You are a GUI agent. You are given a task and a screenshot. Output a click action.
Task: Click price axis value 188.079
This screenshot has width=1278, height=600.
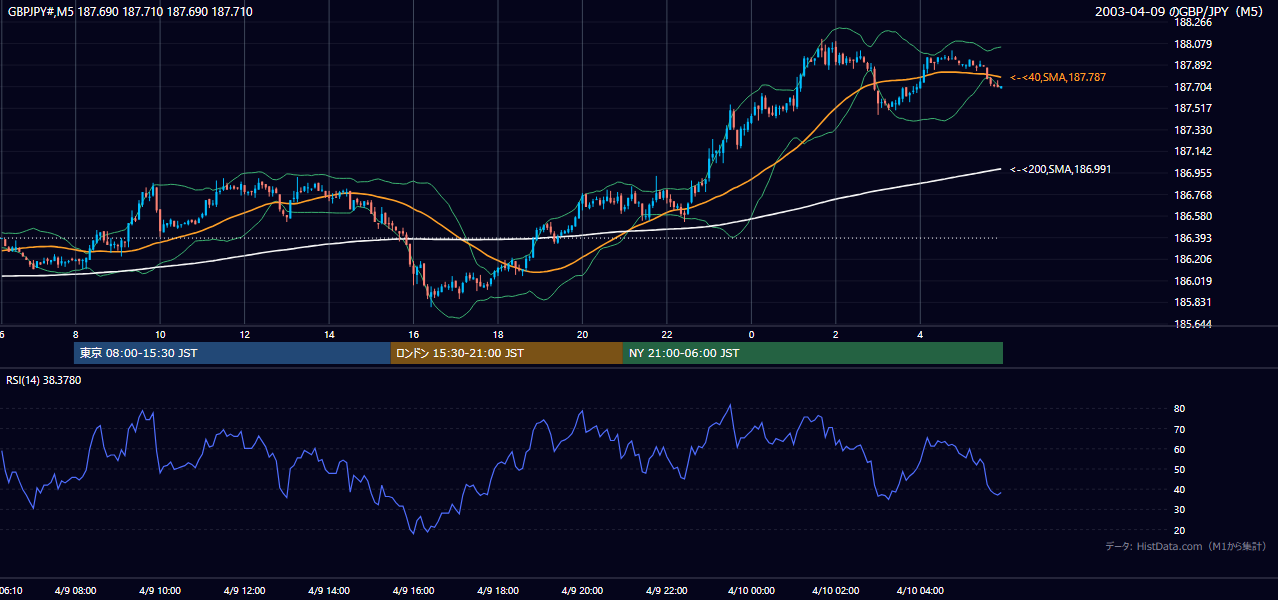pos(1193,44)
